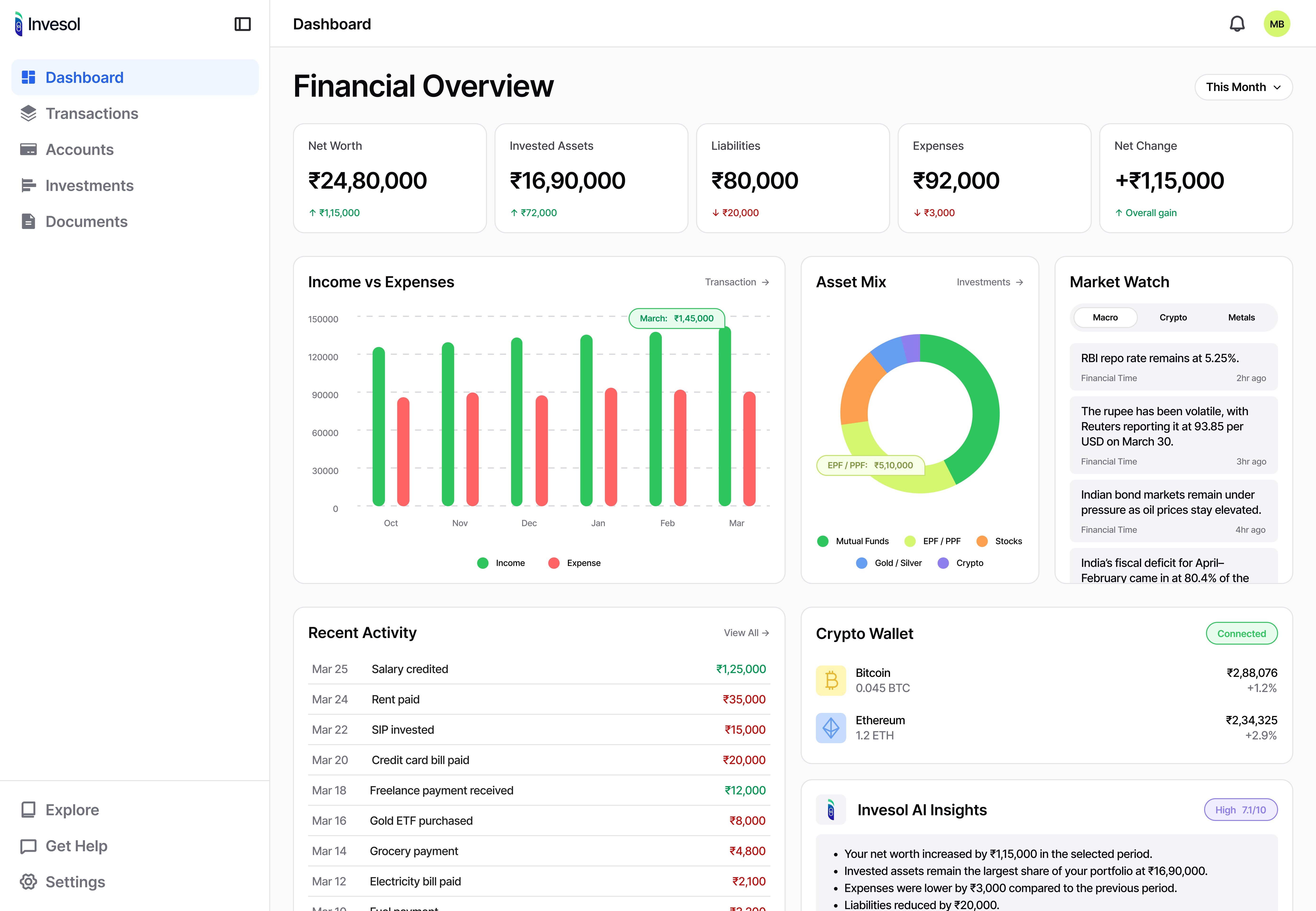Image resolution: width=1316 pixels, height=911 pixels.
Task: Open Documents file icon
Action: click(28, 222)
